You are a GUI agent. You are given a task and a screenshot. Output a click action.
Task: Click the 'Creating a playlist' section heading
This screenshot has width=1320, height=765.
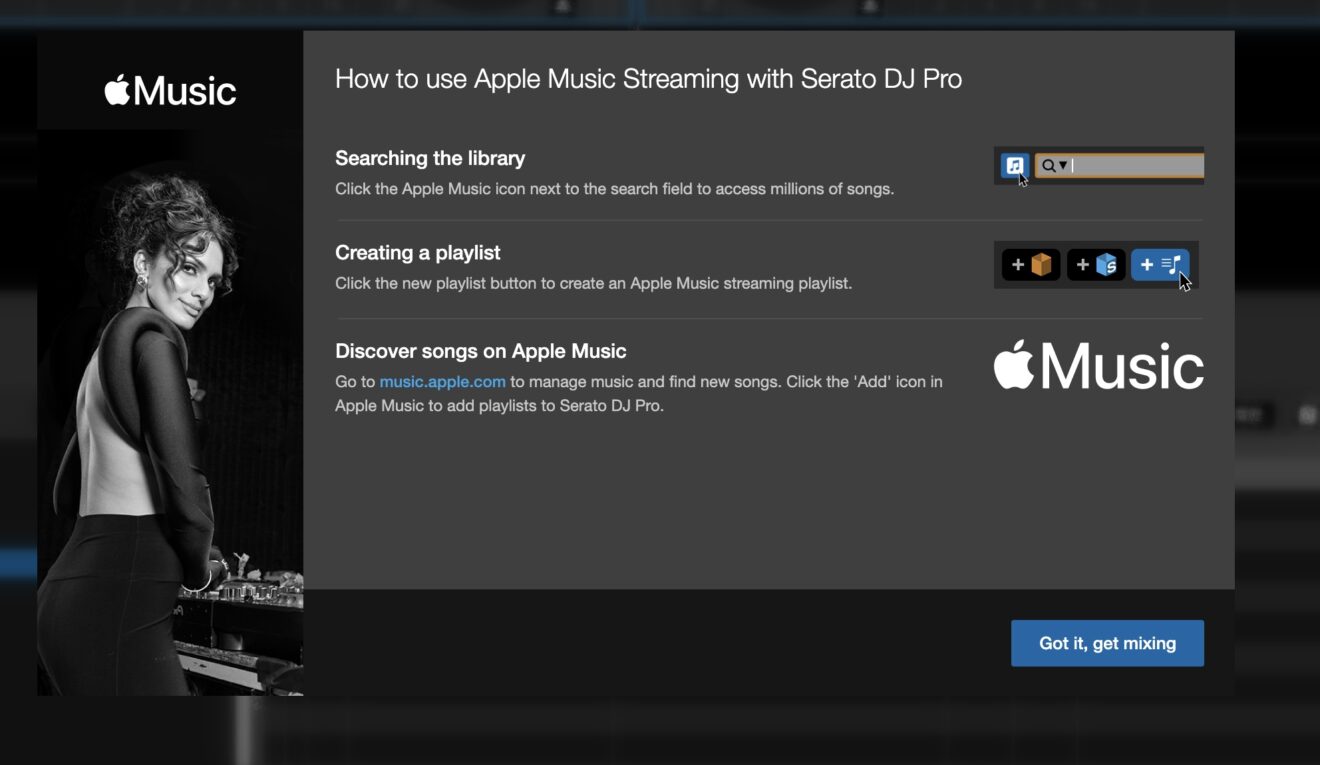pyautogui.click(x=417, y=252)
